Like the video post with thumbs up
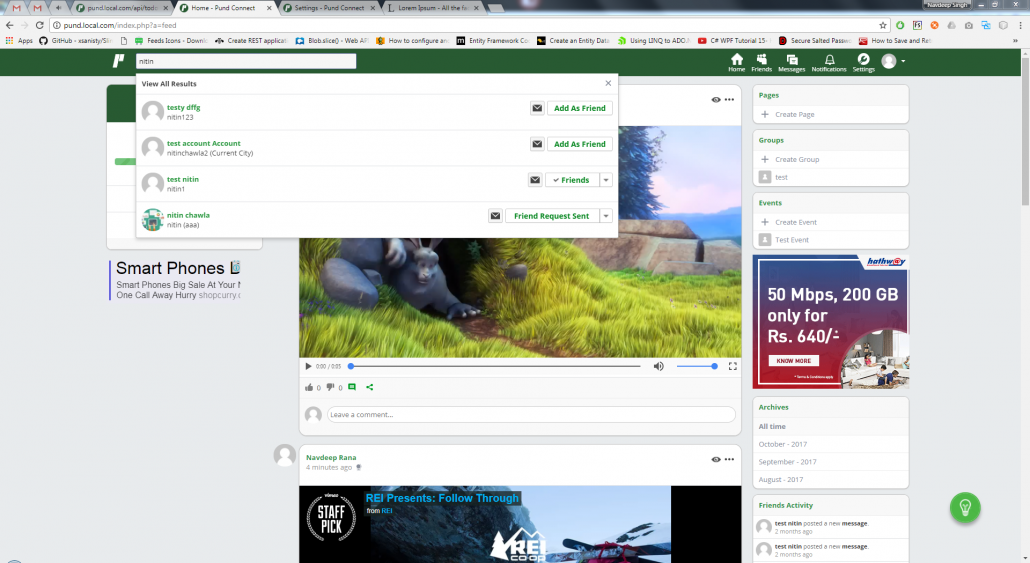The image size is (1030, 563). (x=309, y=387)
